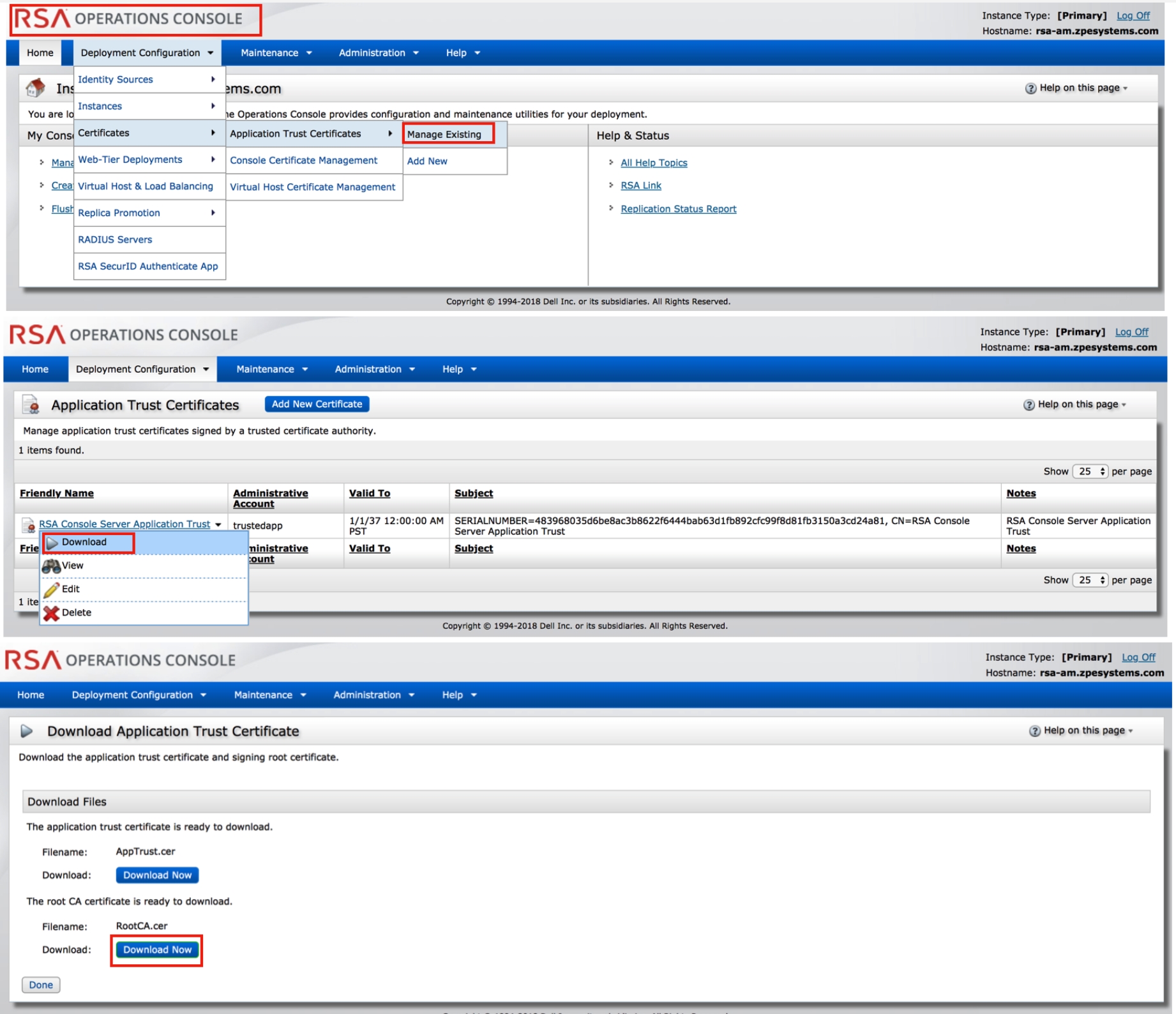Click Add New Certificate button
The height and width of the screenshot is (1014, 1176).
click(x=317, y=404)
